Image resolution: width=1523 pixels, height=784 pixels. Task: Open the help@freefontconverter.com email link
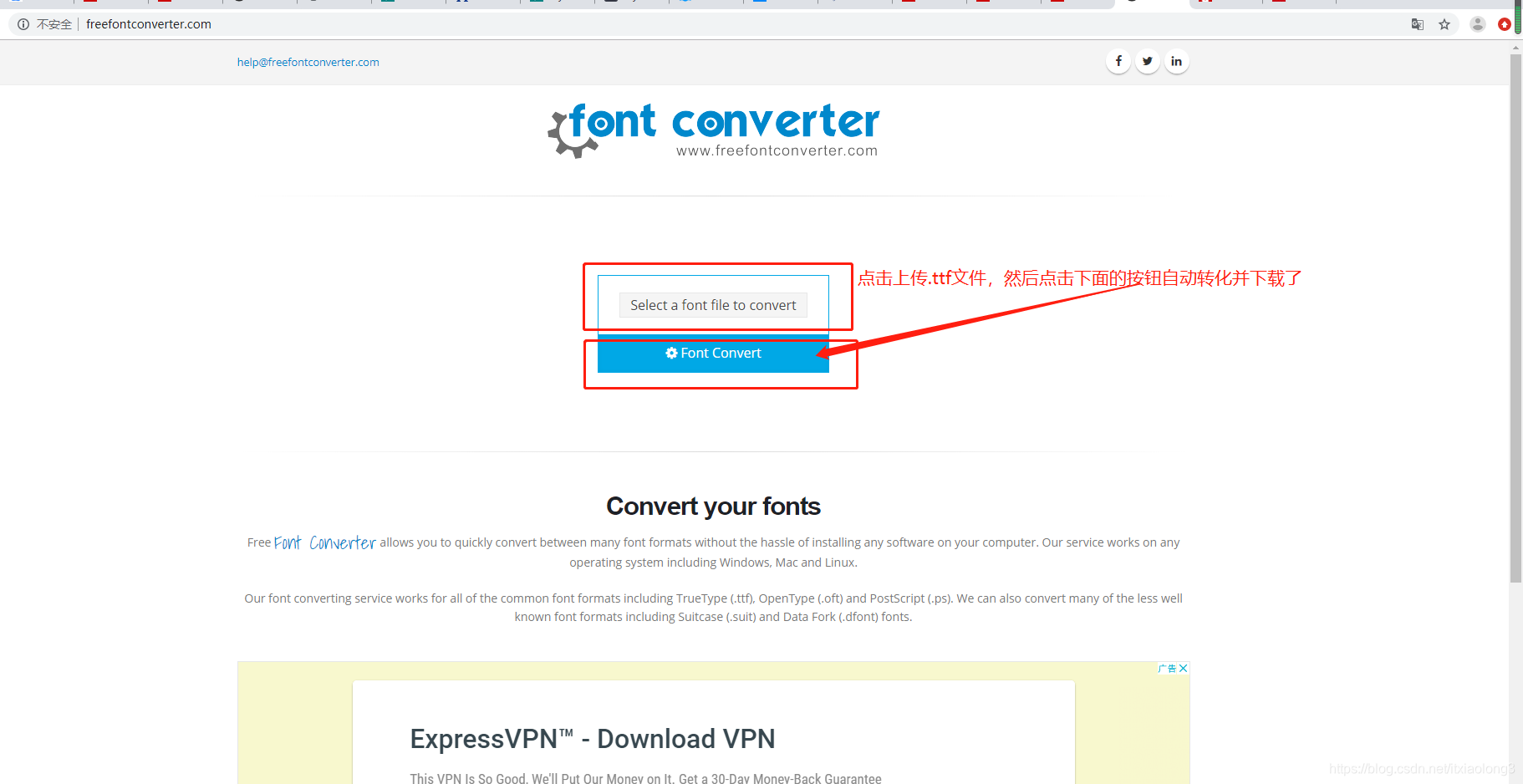click(308, 62)
